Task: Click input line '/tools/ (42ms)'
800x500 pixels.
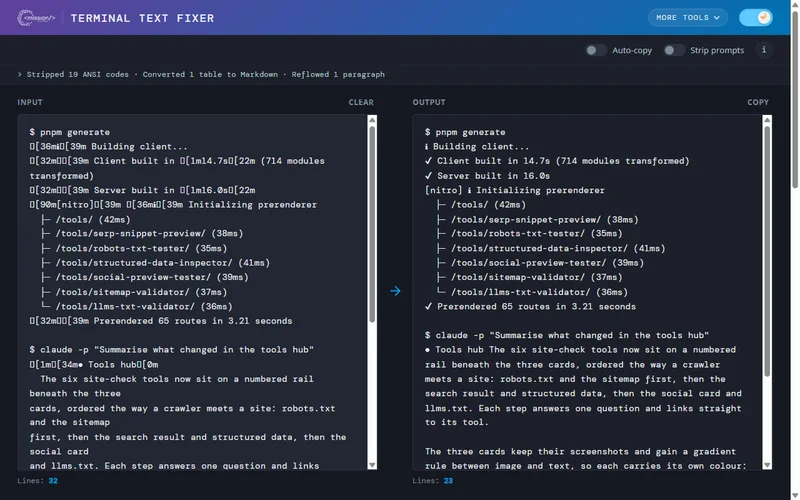Action: click(86, 219)
